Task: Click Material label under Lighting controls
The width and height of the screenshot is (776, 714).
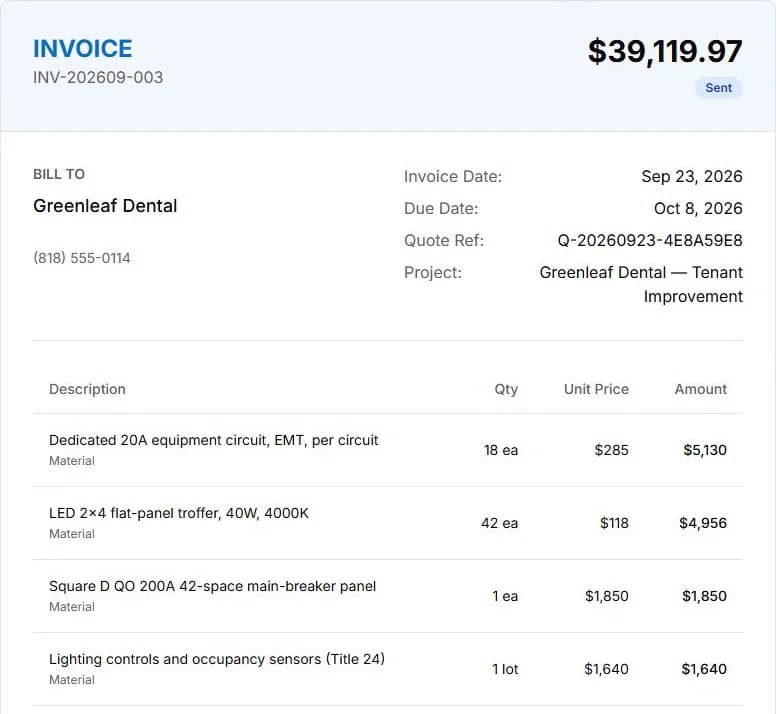Action: [x=72, y=680]
